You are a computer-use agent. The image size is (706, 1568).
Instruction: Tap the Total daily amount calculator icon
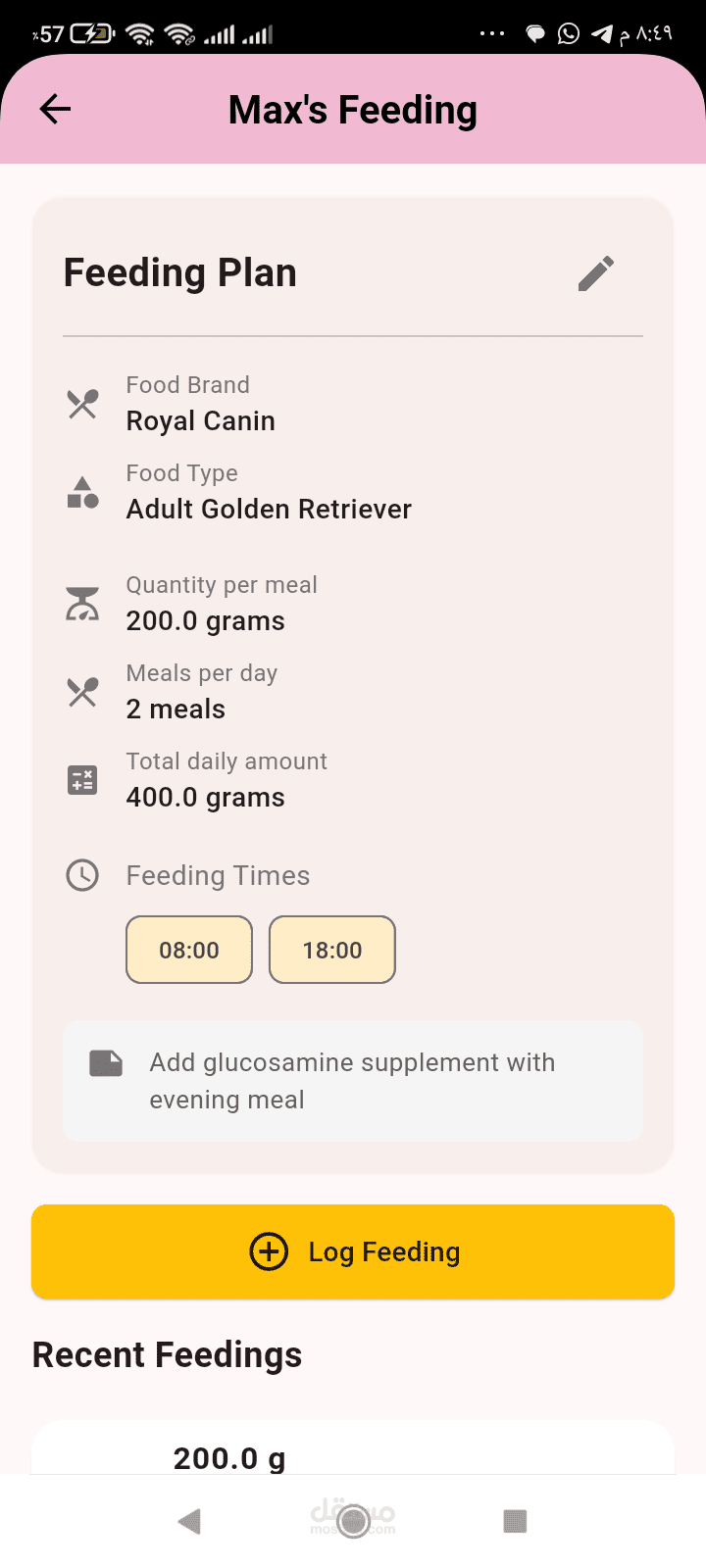82,780
